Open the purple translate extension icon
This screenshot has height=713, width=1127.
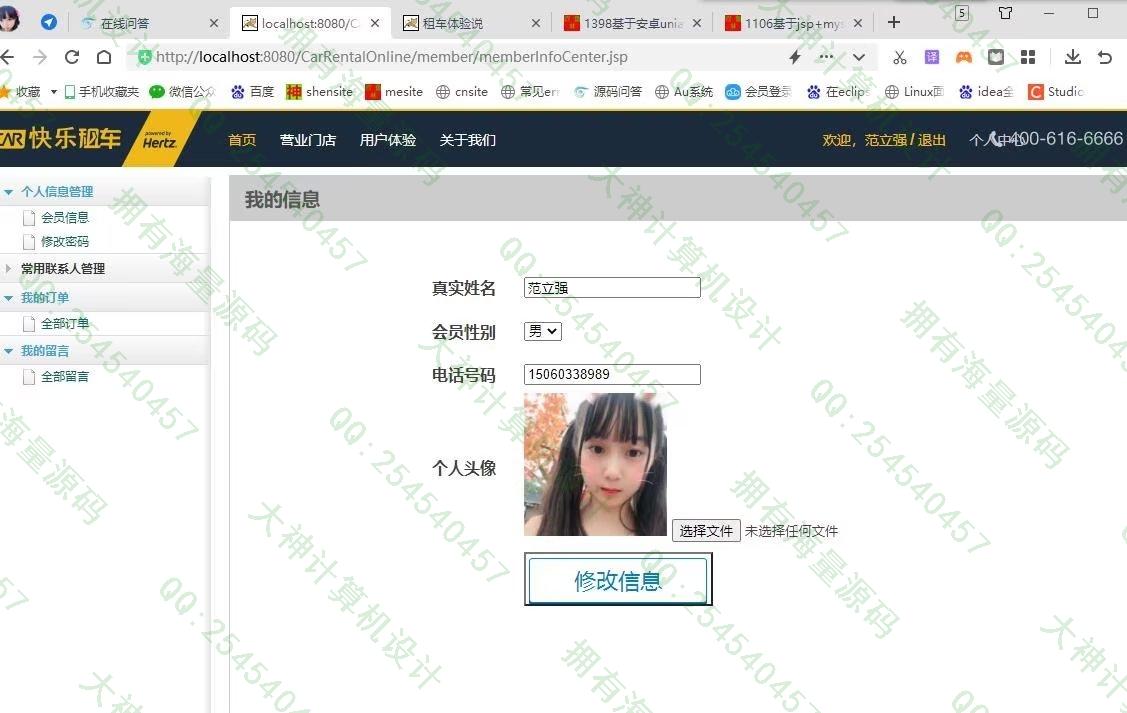(932, 57)
